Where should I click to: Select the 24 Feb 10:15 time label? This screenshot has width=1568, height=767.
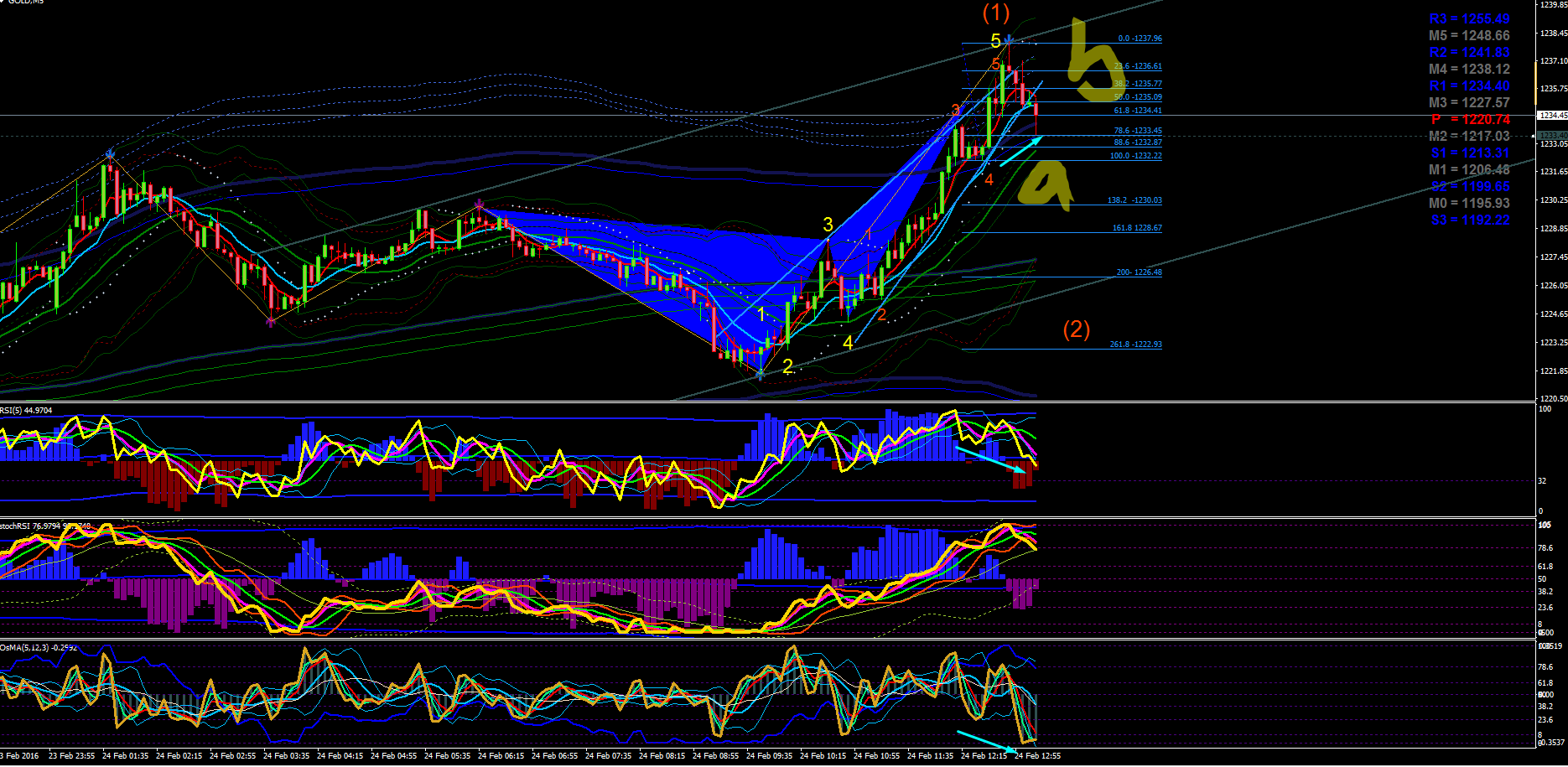click(x=823, y=756)
